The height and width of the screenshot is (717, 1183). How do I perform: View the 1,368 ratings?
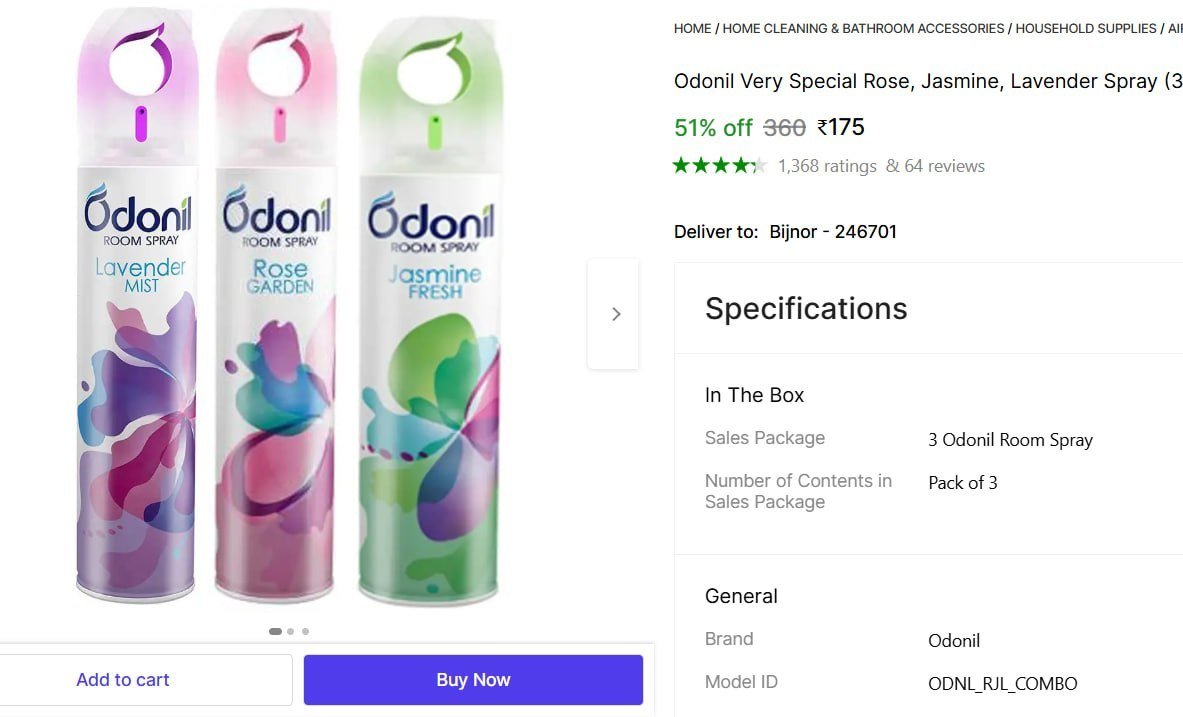(826, 166)
